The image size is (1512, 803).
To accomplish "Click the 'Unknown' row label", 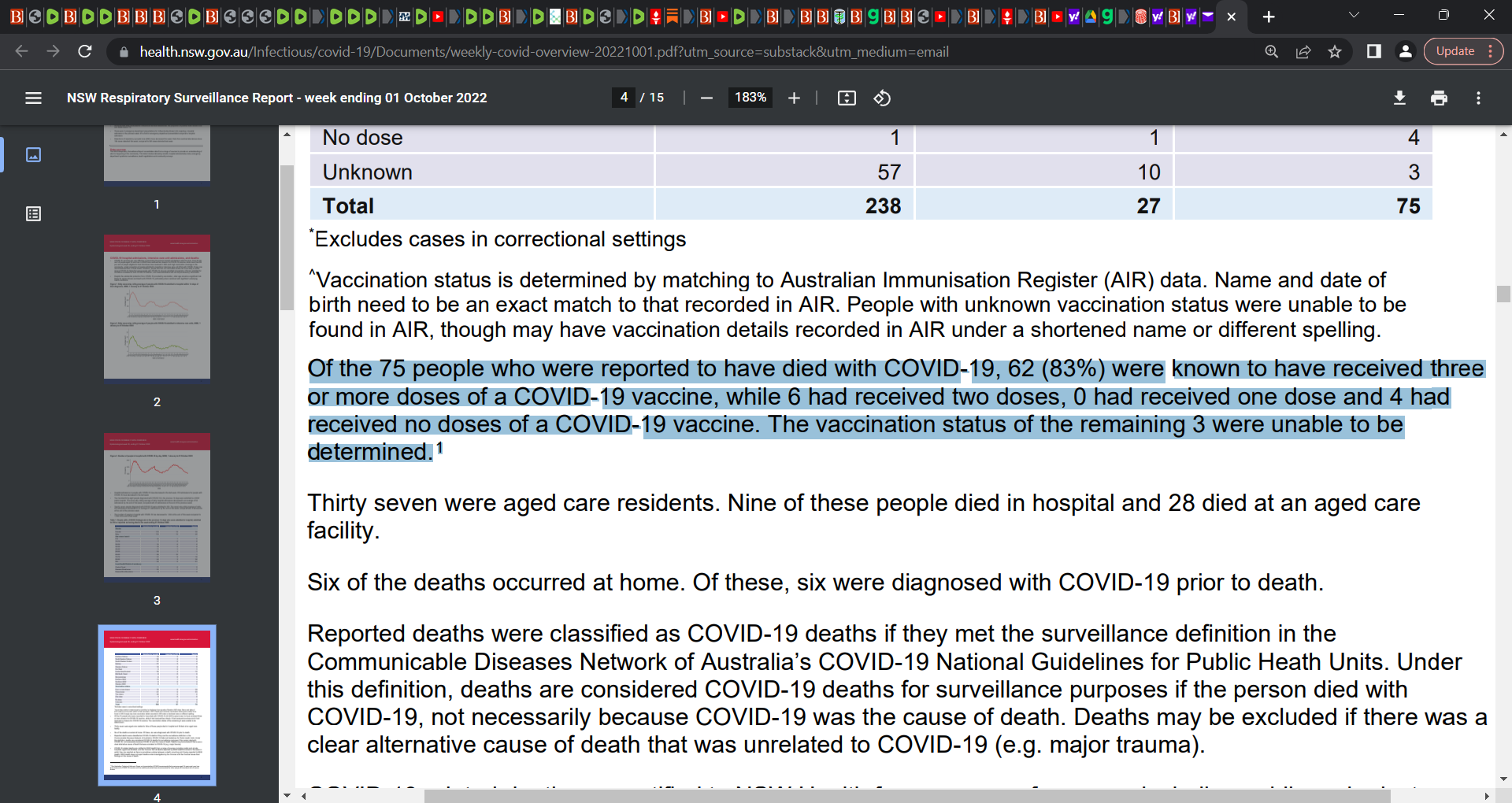I will [x=367, y=172].
